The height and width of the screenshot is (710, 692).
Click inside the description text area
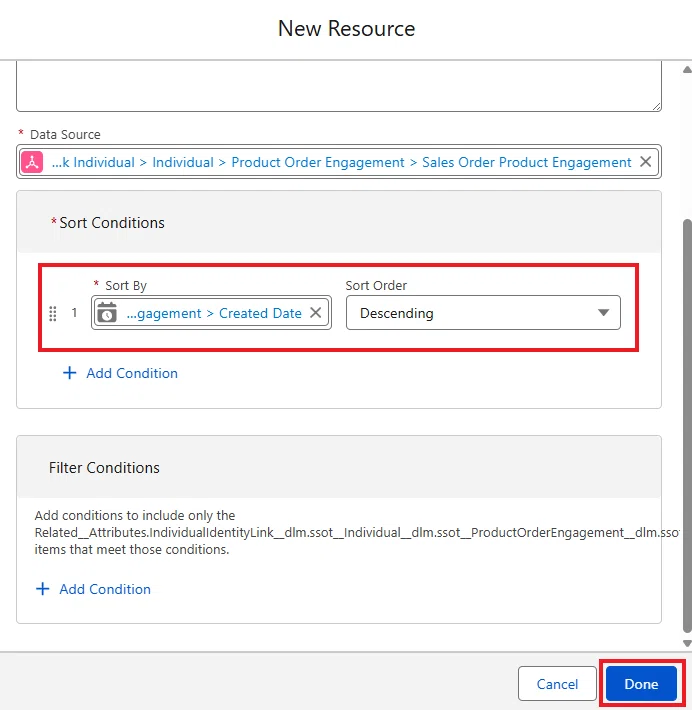[339, 86]
